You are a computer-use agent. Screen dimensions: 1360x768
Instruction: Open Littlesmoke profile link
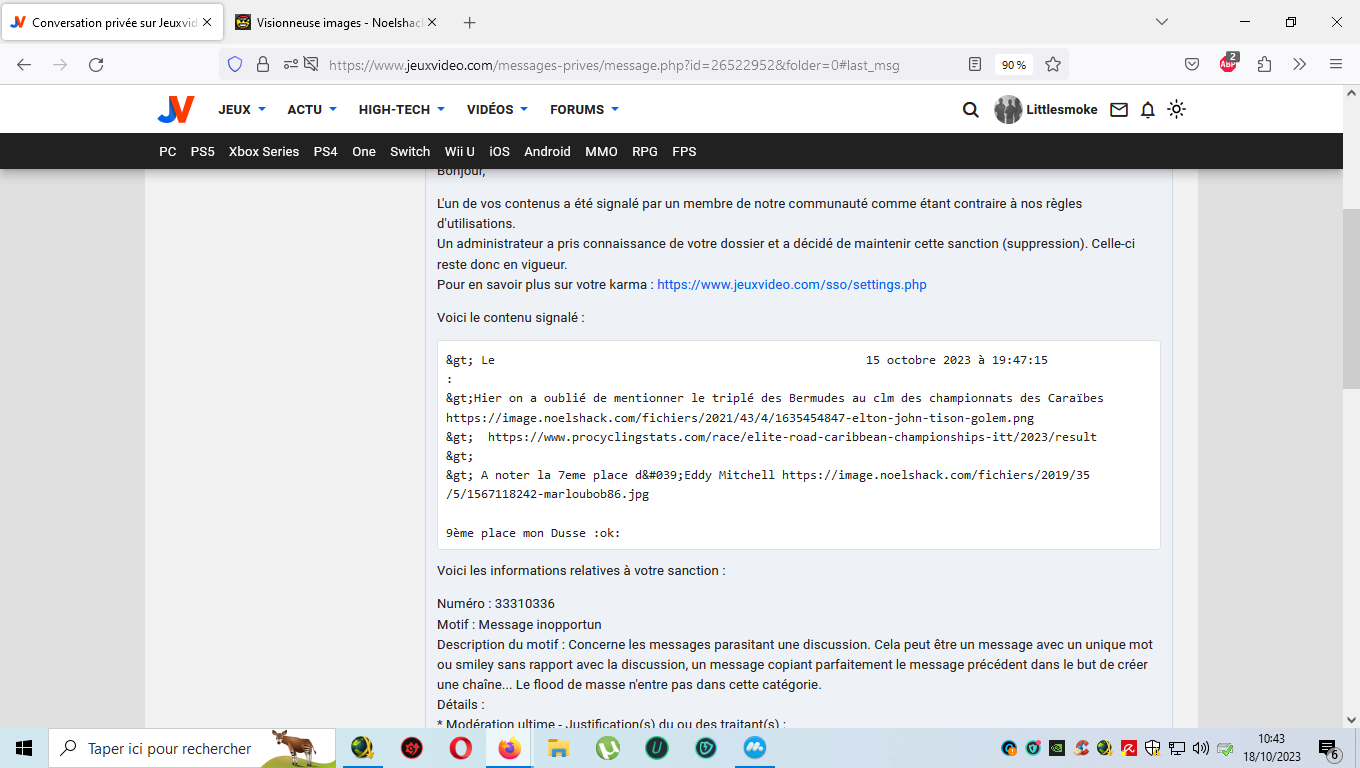click(x=1060, y=110)
